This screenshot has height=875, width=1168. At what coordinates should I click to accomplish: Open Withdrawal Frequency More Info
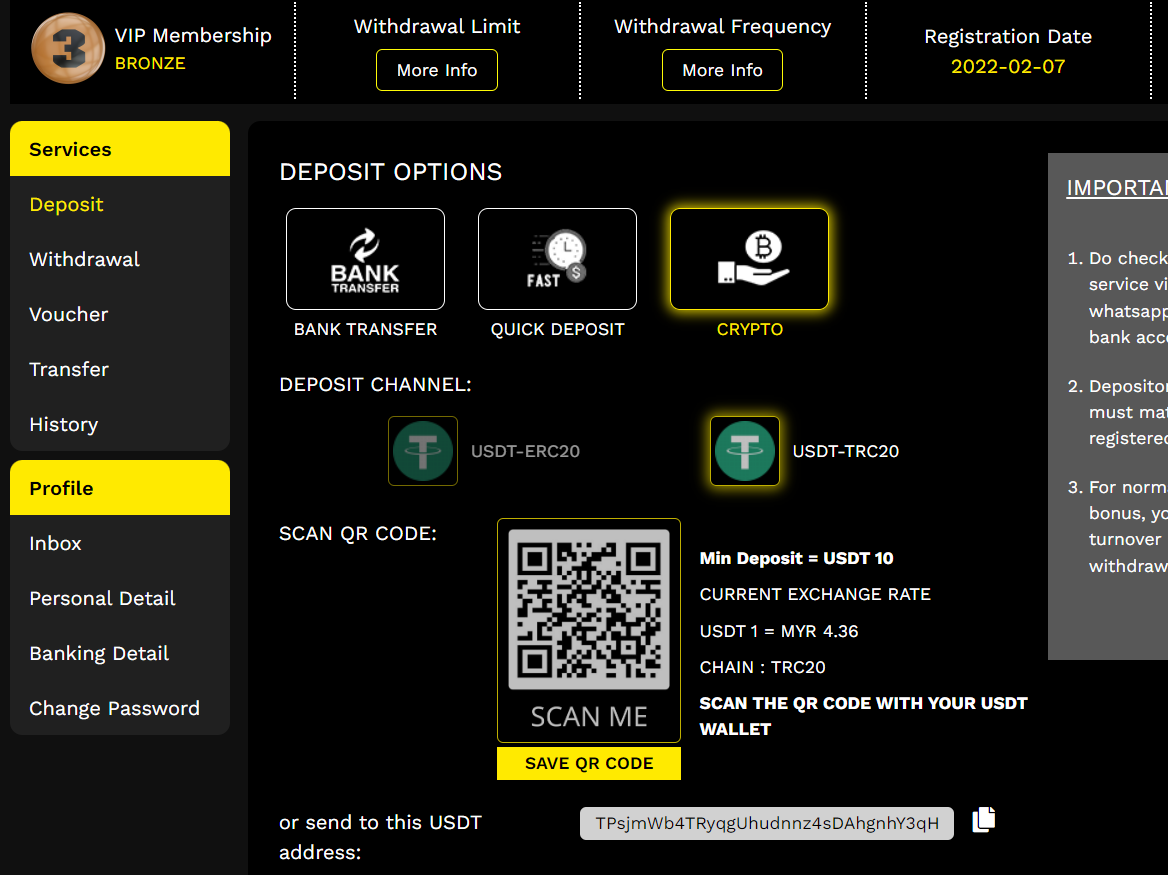(x=722, y=70)
